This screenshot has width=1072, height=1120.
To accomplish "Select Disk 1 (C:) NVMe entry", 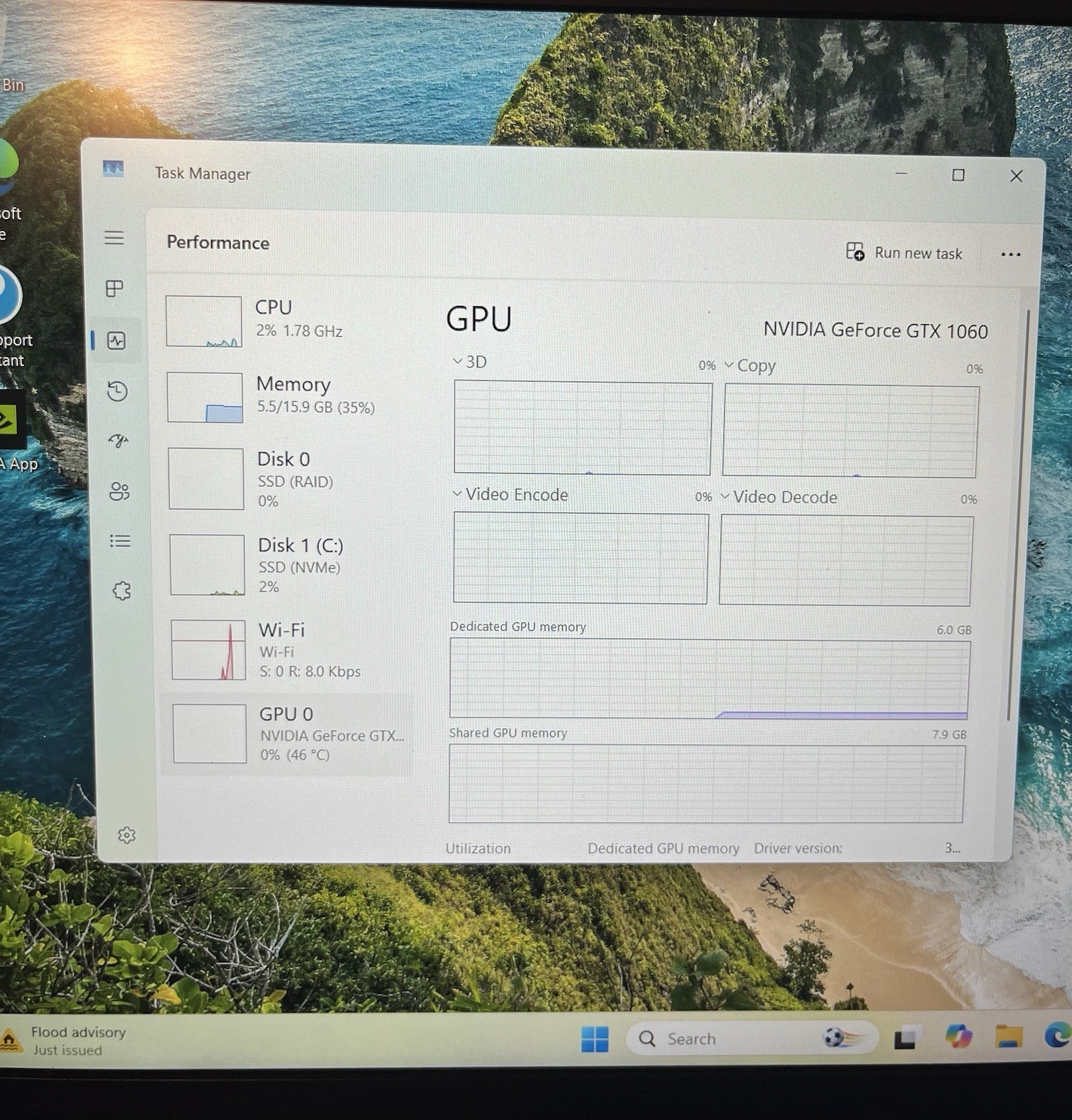I will [287, 565].
